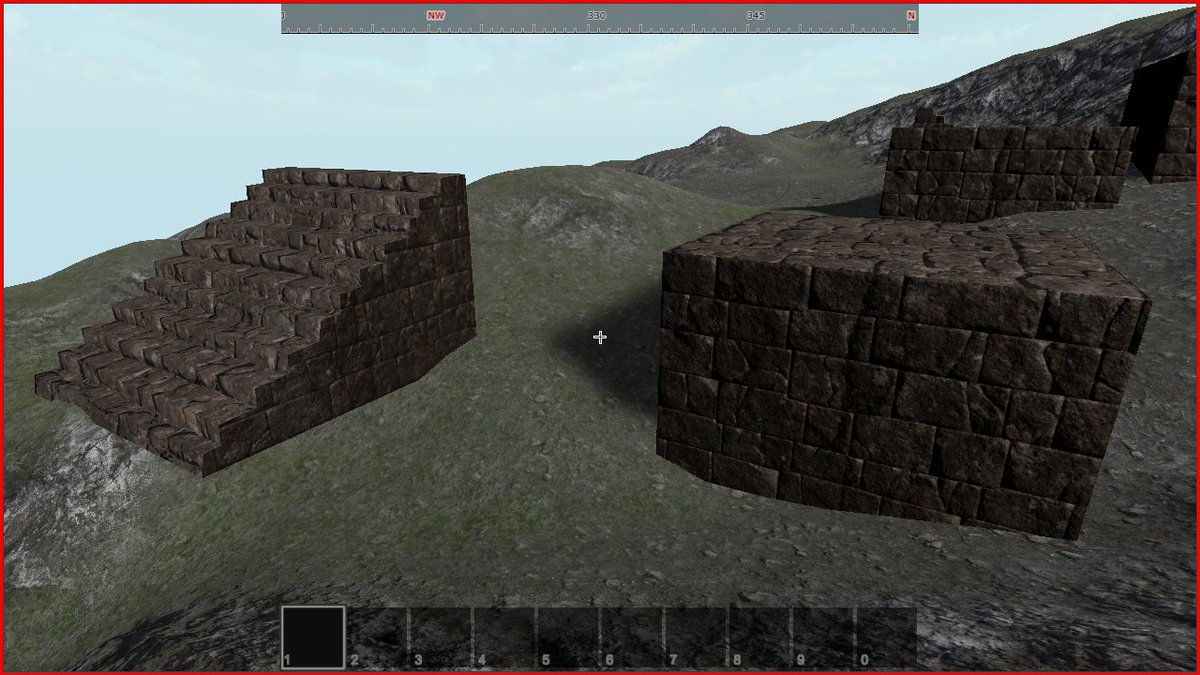Screen dimensions: 1200x675
Task: Select hotbar slot 5
Action: (568, 637)
